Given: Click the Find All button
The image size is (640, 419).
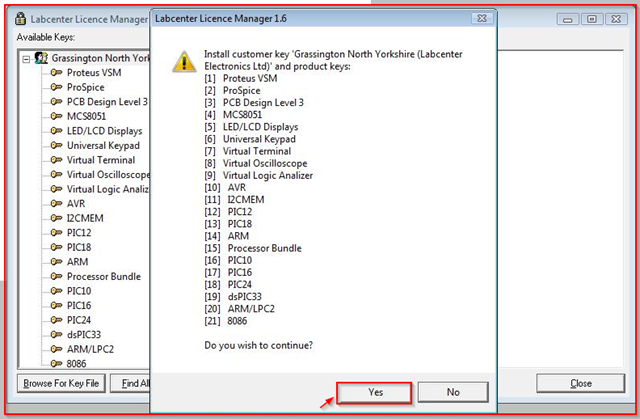Looking at the screenshot, I should tap(131, 384).
